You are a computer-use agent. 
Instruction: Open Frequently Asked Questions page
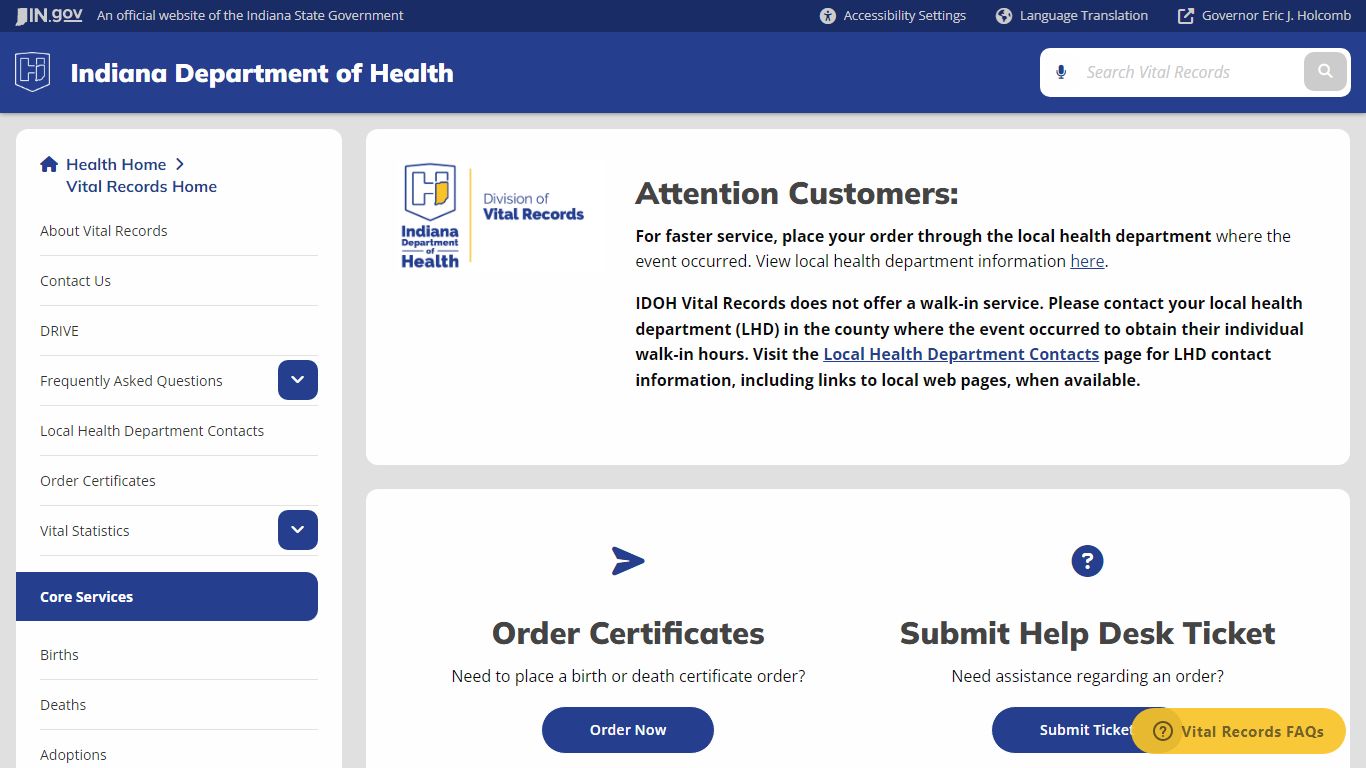131,381
